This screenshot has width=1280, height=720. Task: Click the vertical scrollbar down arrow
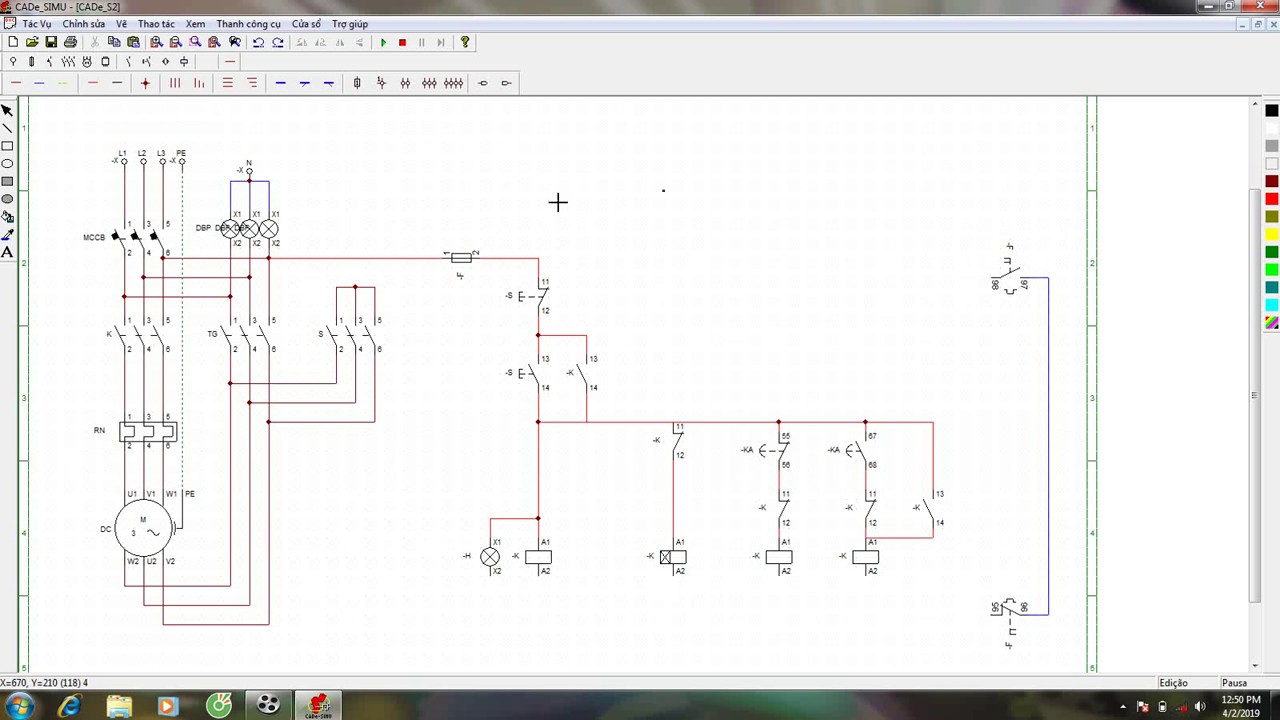click(x=1256, y=665)
